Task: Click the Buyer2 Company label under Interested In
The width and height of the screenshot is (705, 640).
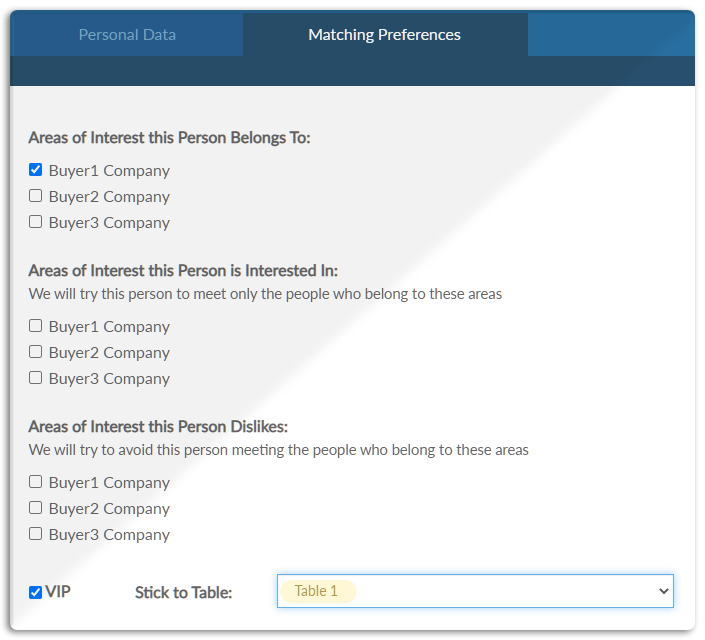Action: tap(109, 352)
